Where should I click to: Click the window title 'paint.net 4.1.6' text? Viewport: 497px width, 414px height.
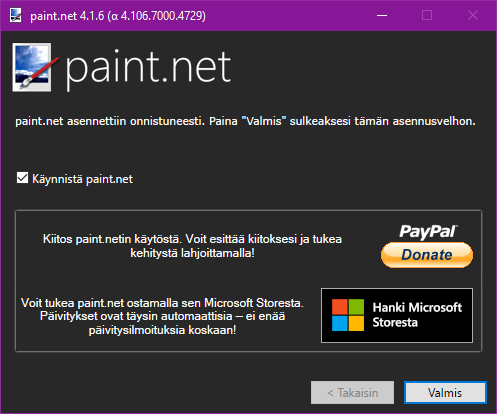point(118,16)
